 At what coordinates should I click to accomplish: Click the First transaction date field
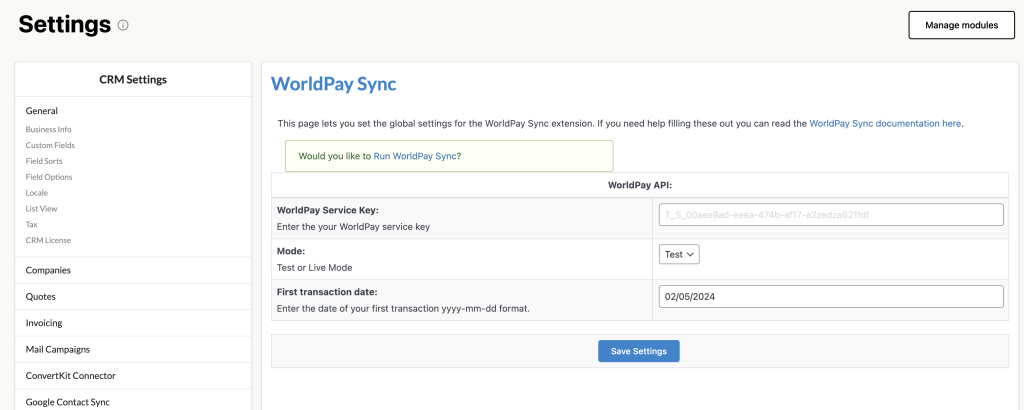[x=831, y=296]
